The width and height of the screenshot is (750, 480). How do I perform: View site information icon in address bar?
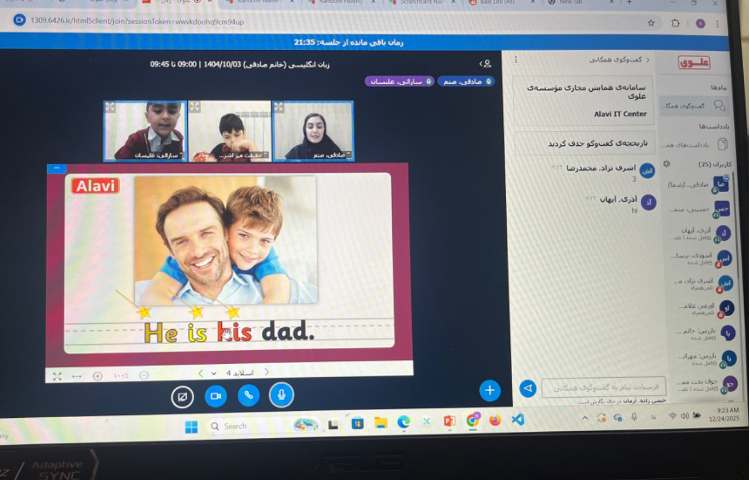[x=19, y=20]
